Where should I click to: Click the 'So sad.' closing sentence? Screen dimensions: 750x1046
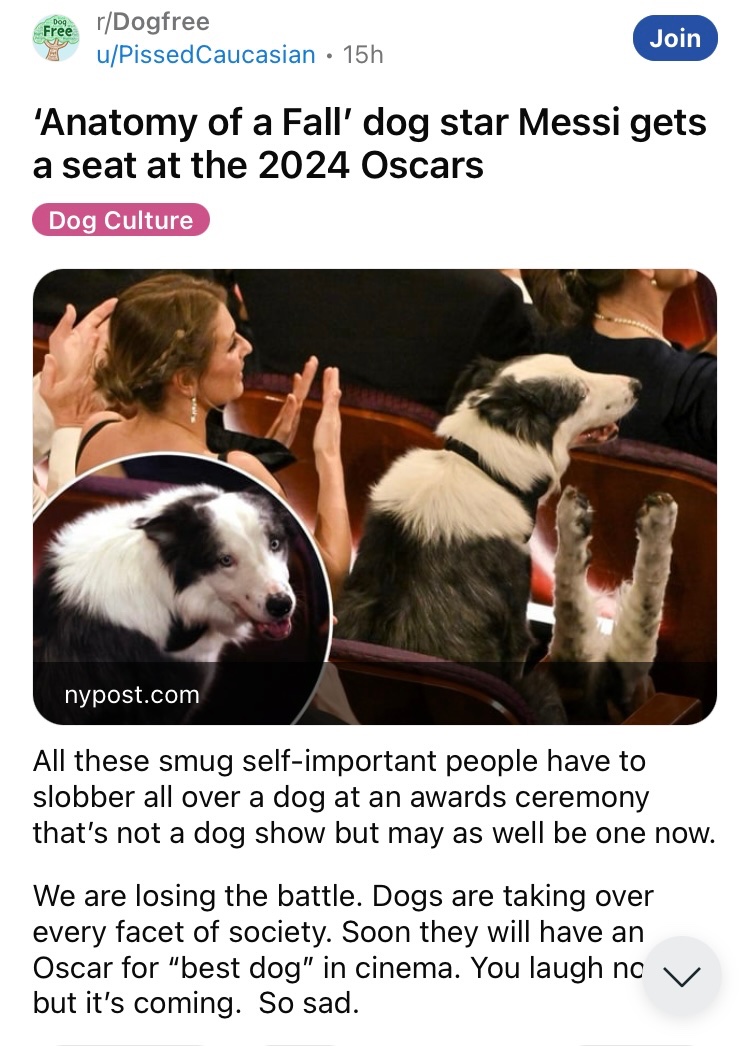(x=308, y=1003)
